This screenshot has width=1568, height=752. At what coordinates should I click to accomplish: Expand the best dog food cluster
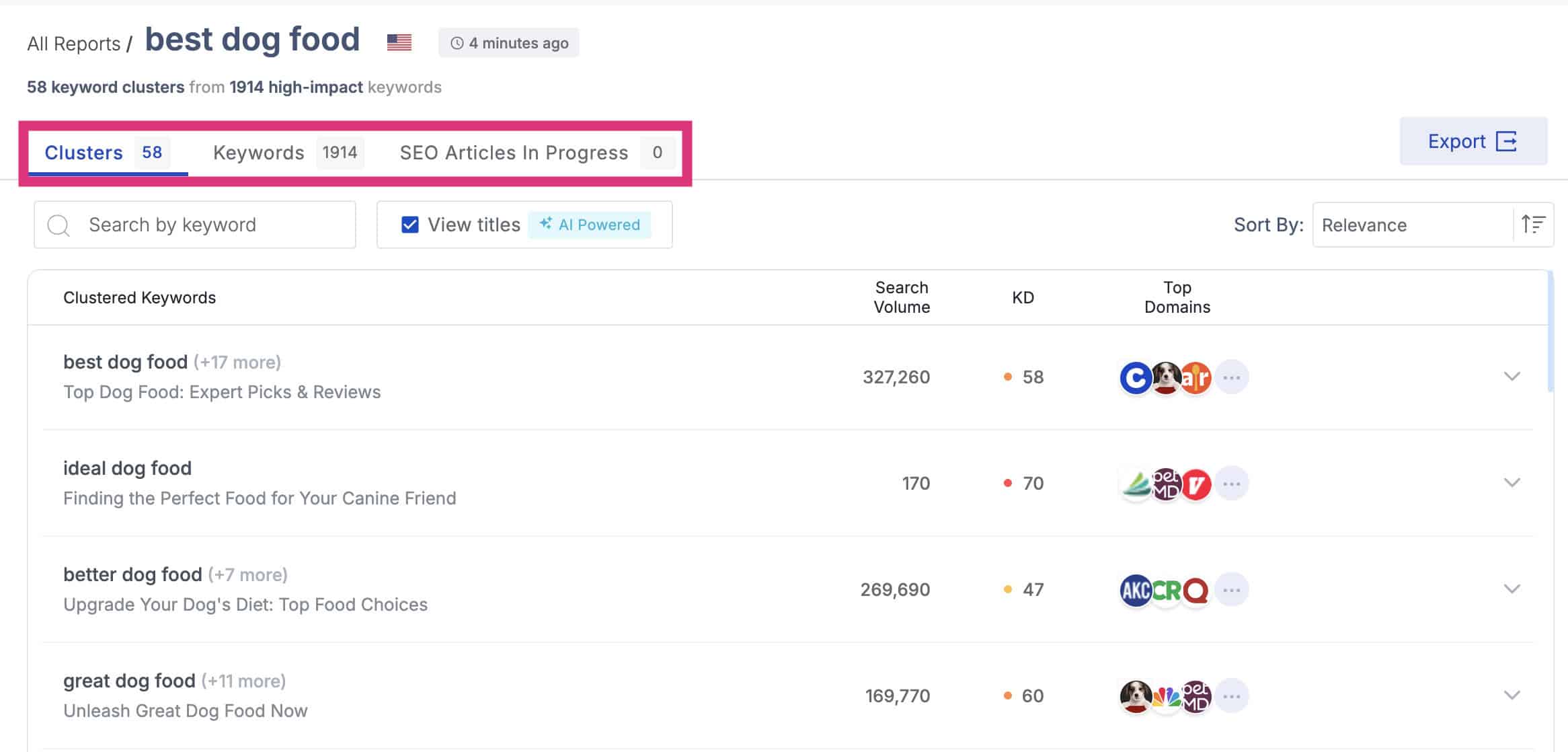coord(1512,376)
